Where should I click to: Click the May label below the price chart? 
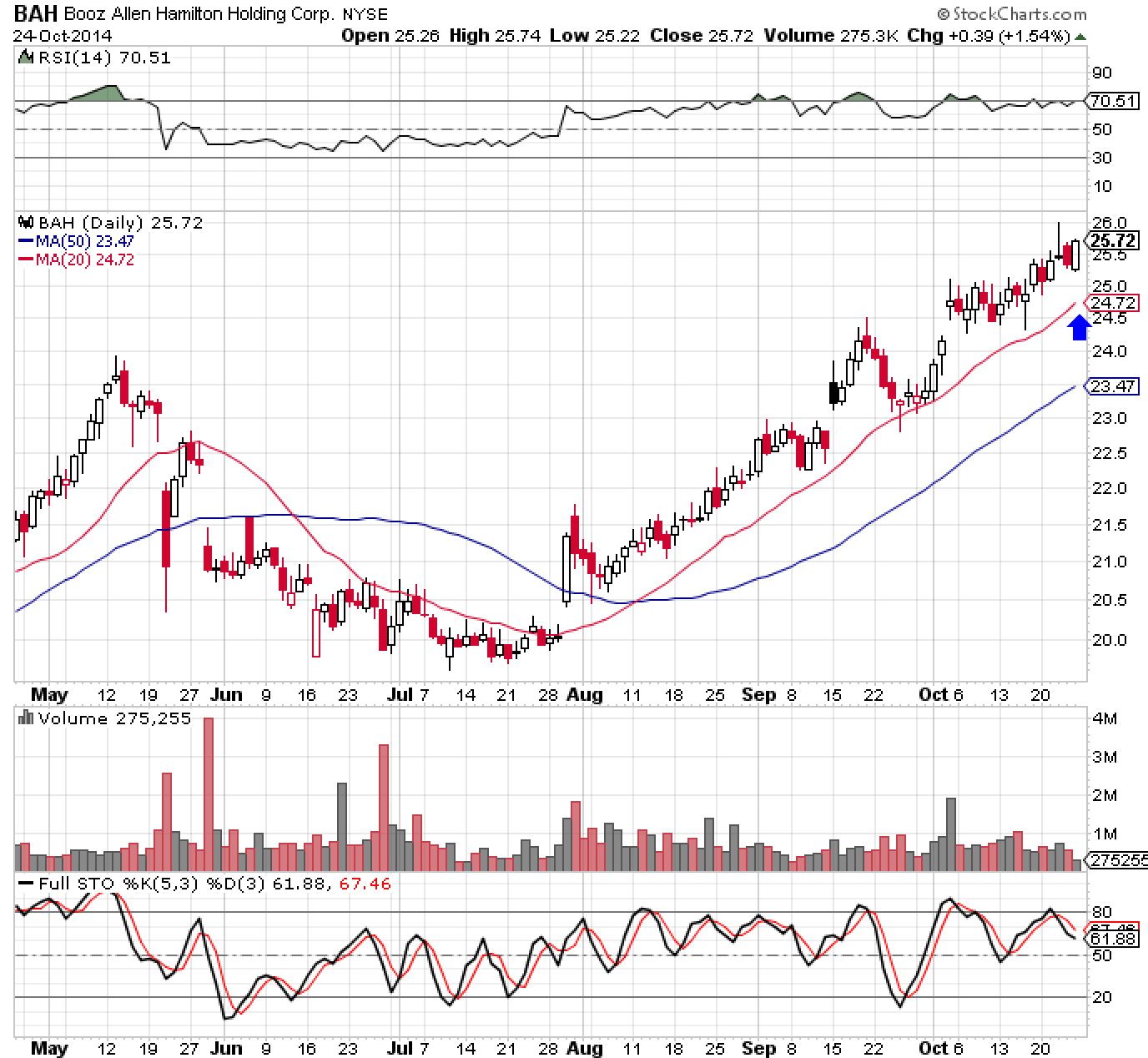point(49,695)
